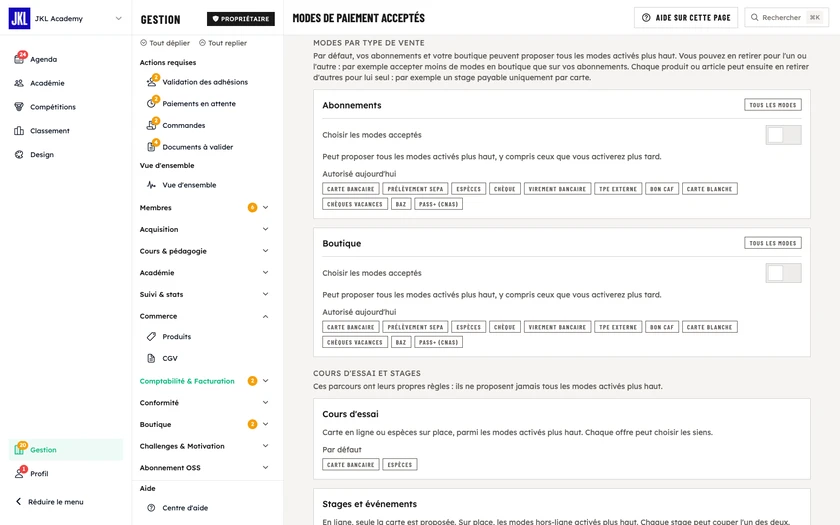Click Pass+ (CNAS) tag in Boutique
Viewport: 840px width, 525px height.
pos(438,342)
